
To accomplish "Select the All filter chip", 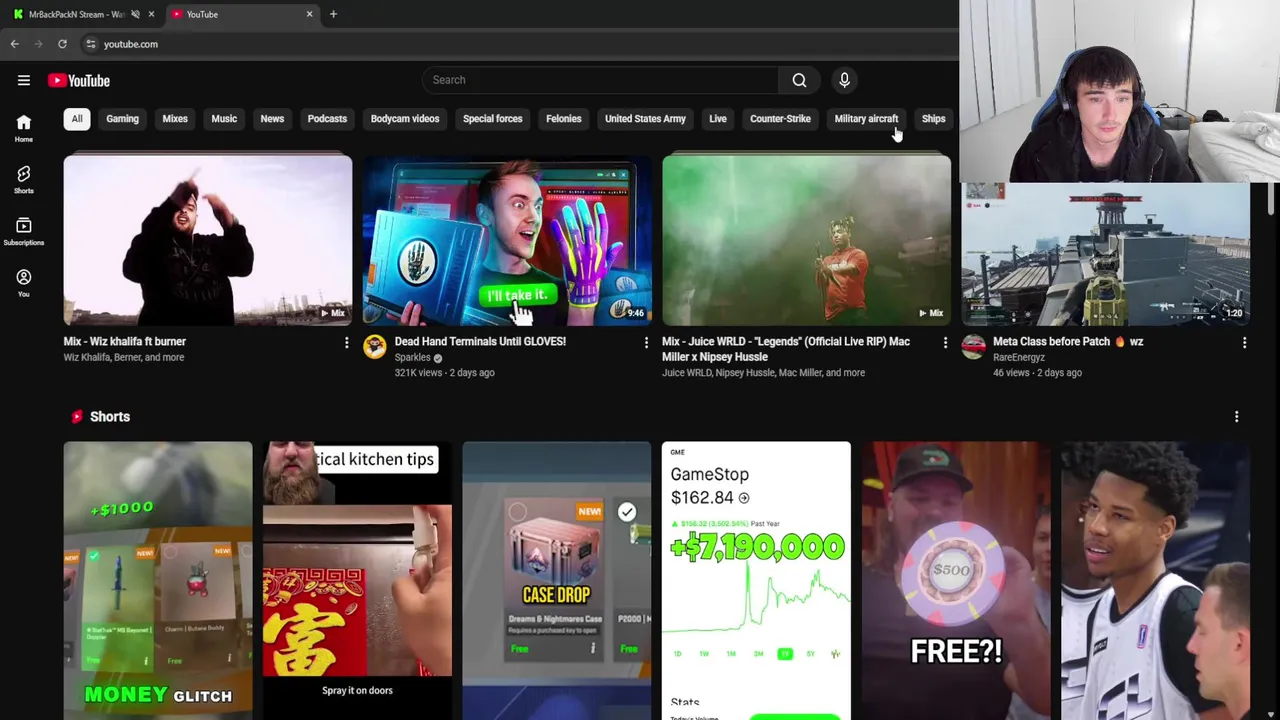I will [x=76, y=119].
